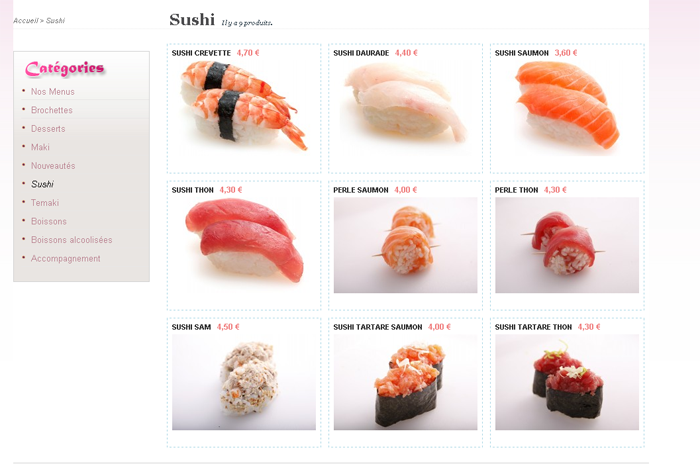Select the Temaki category

point(45,203)
